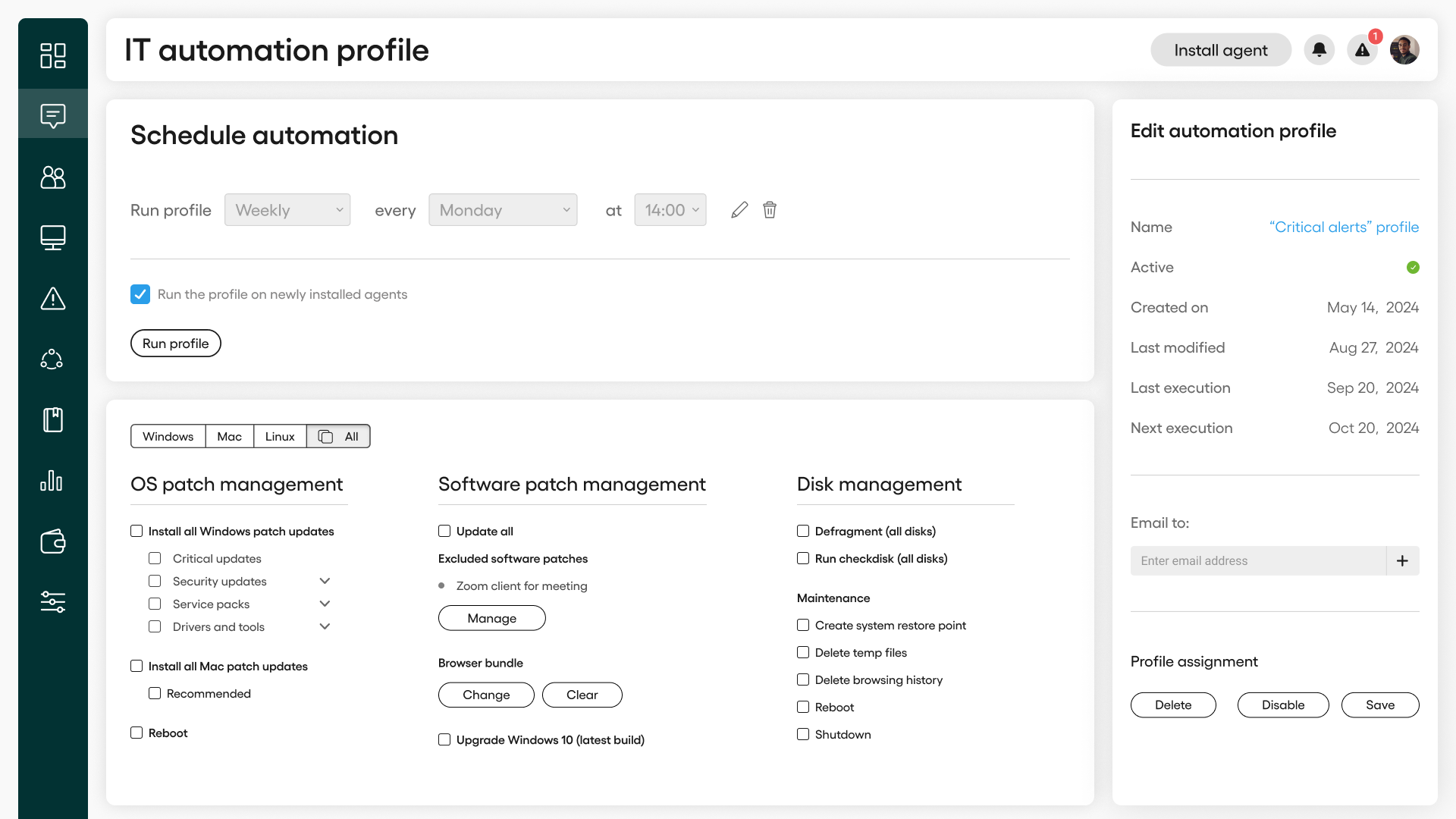Edit the schedule with pencil icon

click(x=739, y=210)
